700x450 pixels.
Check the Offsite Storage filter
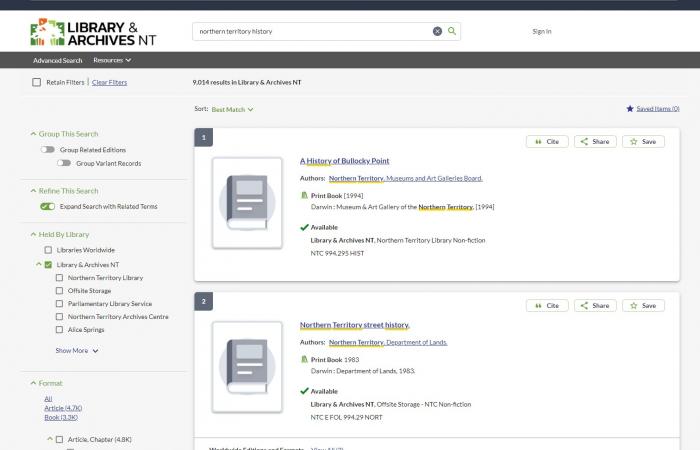tap(59, 291)
